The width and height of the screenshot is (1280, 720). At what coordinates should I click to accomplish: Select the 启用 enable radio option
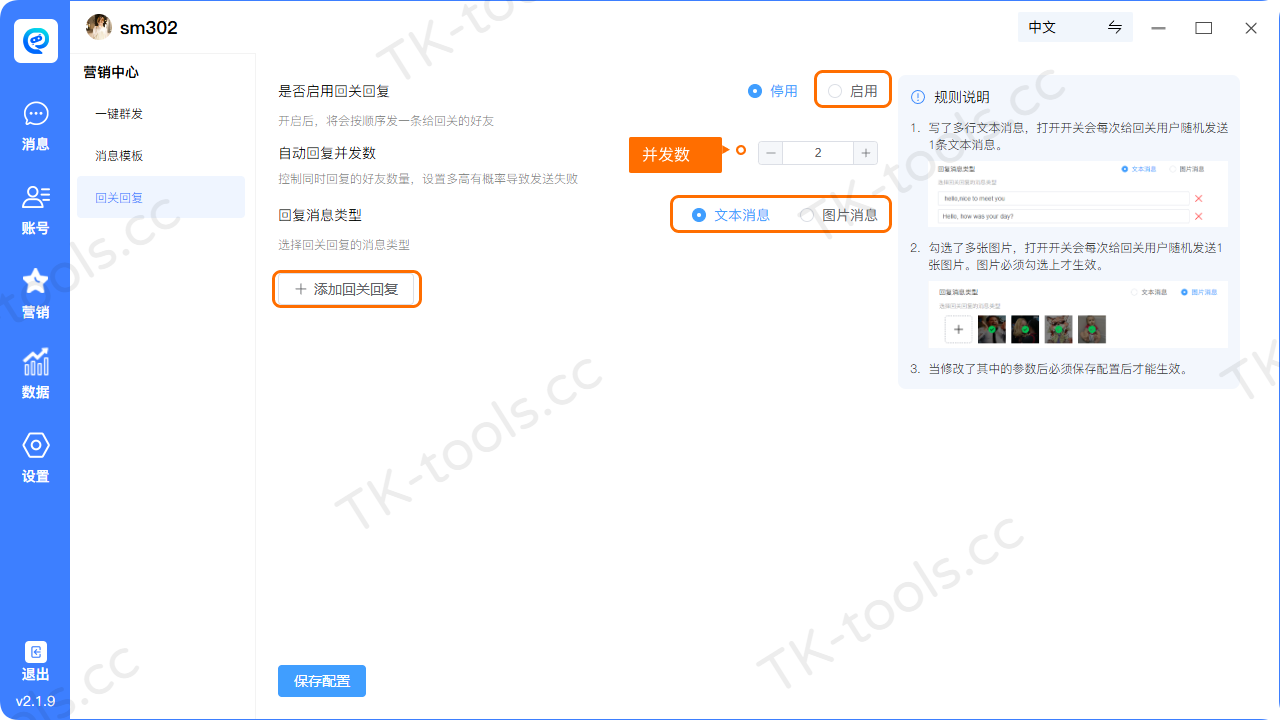(x=853, y=91)
